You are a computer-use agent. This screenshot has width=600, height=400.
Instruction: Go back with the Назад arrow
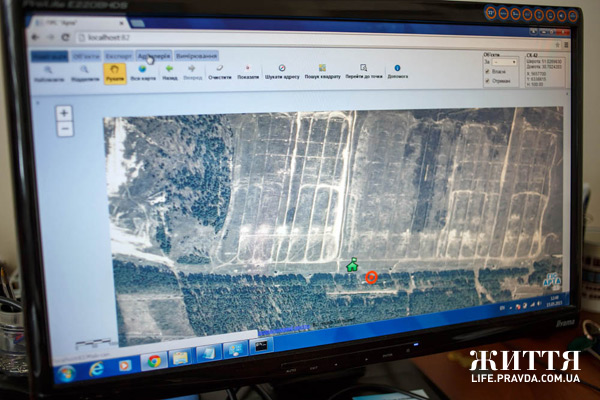(169, 71)
